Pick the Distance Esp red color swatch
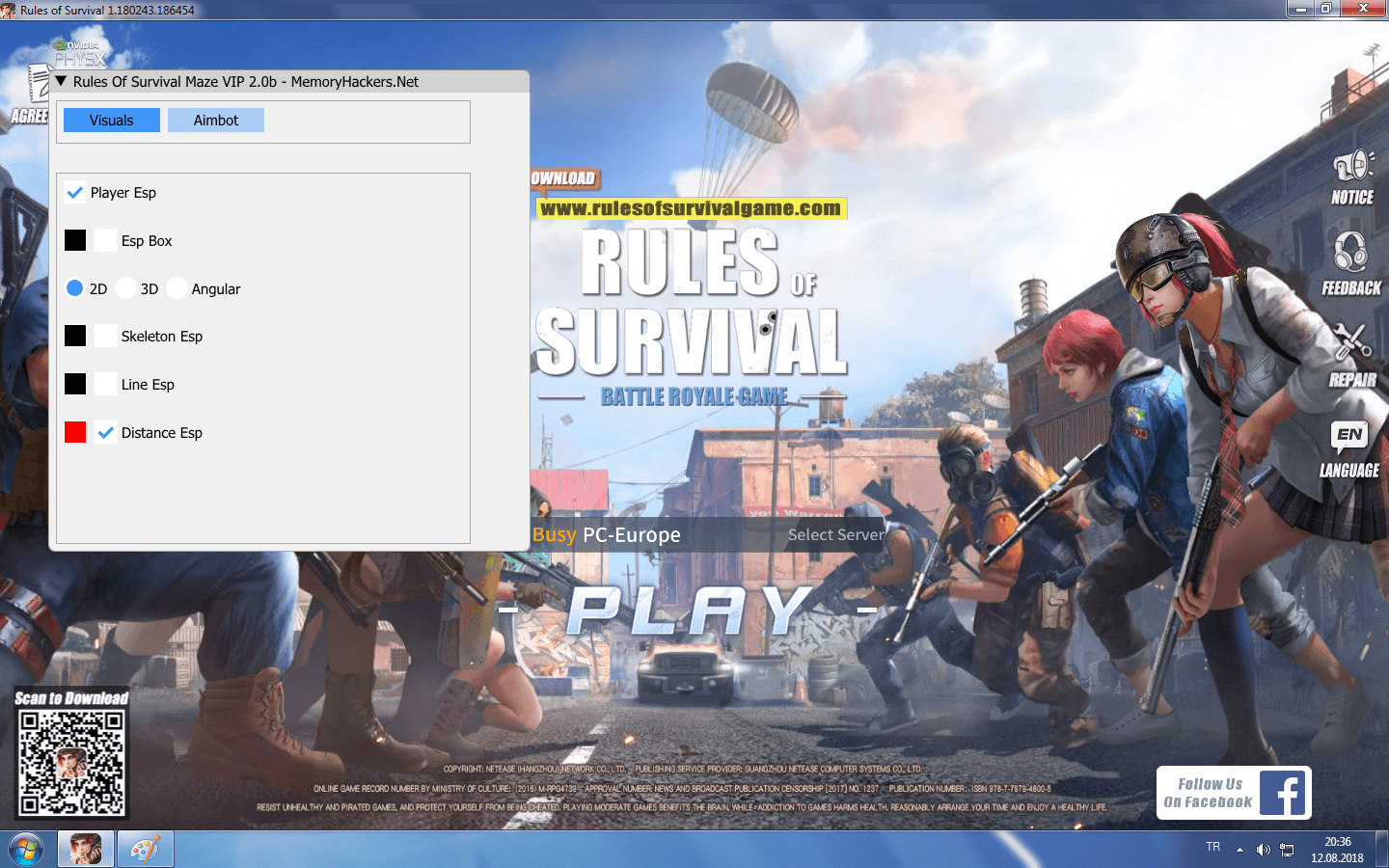 coord(75,432)
